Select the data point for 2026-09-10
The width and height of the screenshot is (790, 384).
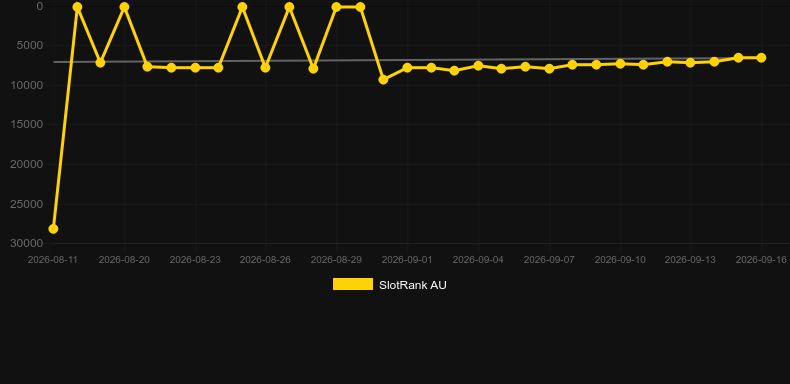pyautogui.click(x=620, y=64)
